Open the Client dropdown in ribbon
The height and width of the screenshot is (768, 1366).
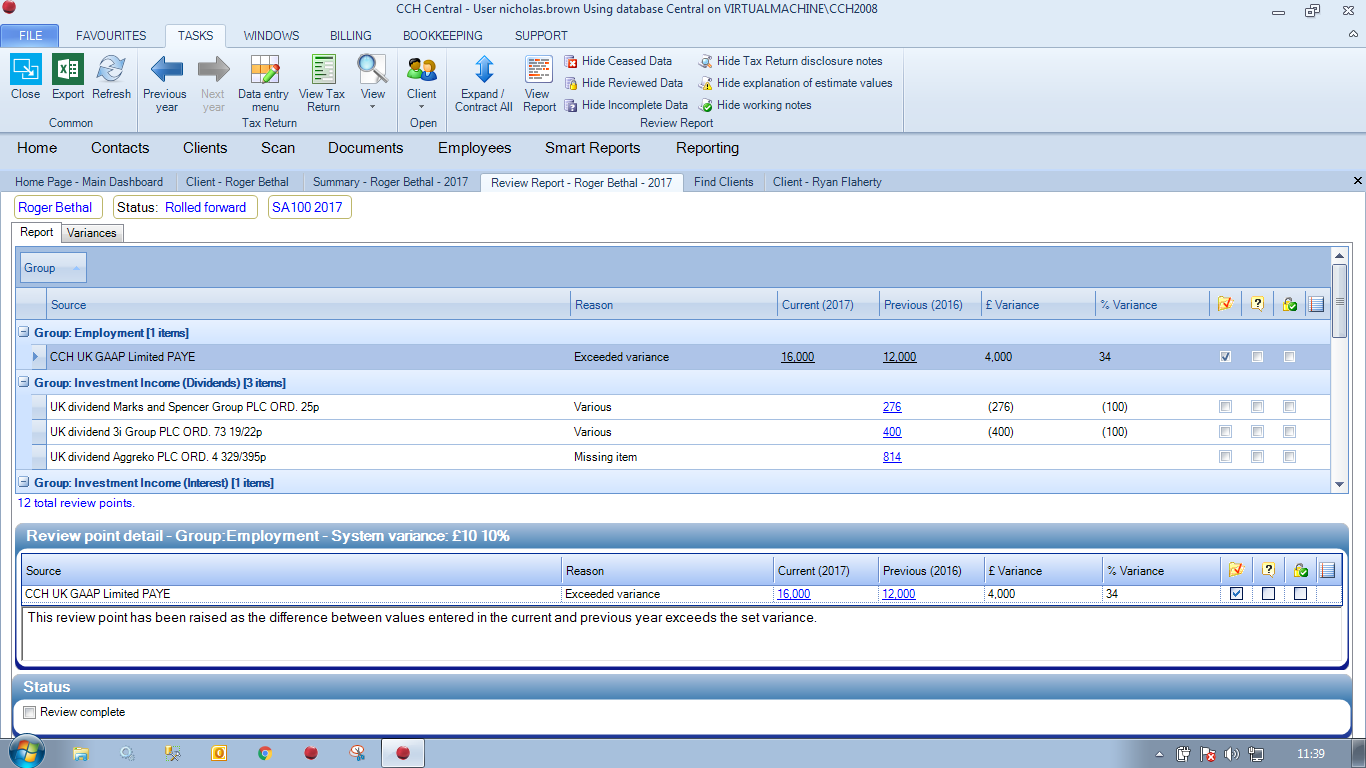421,105
